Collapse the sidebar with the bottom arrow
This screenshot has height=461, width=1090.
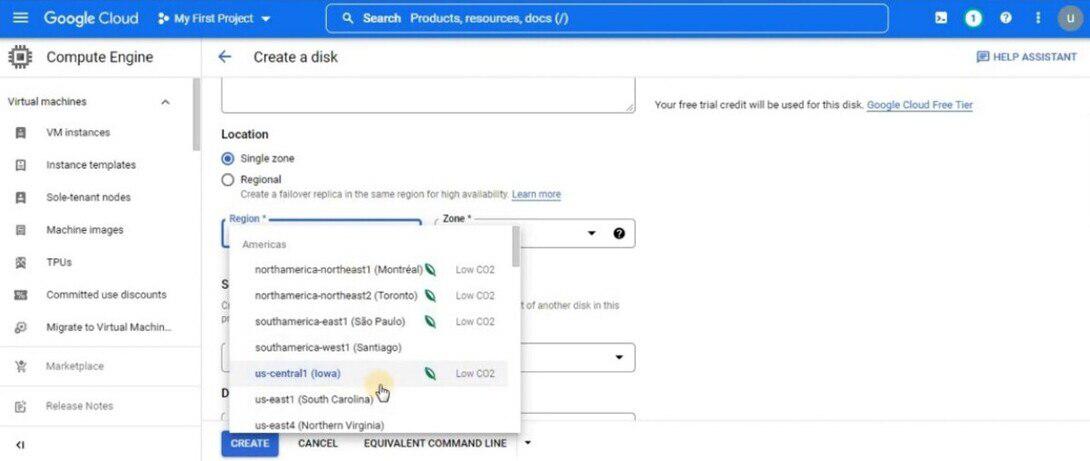tap(20, 445)
